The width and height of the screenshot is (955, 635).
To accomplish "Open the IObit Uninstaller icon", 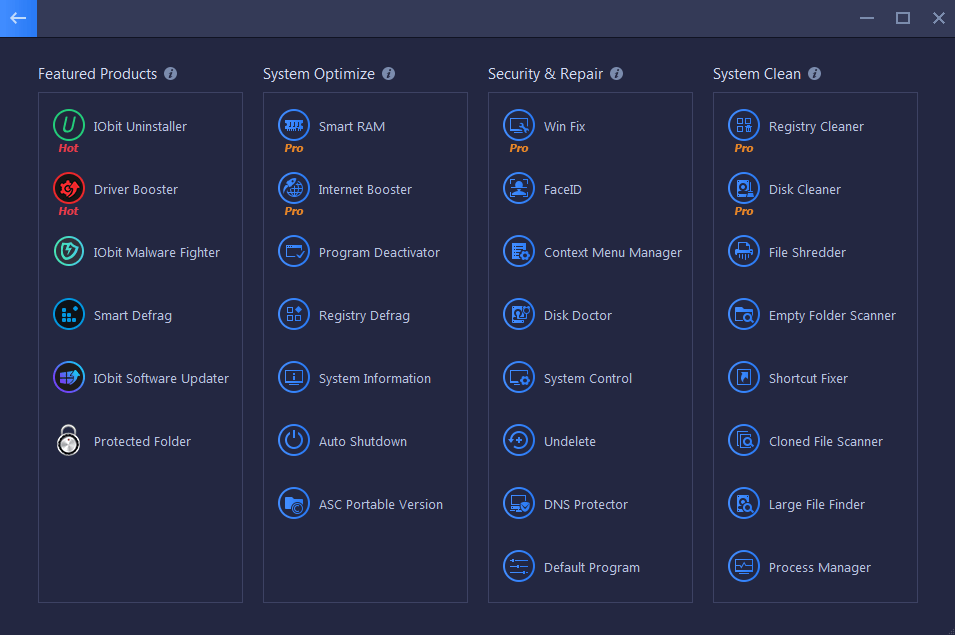I will point(69,125).
